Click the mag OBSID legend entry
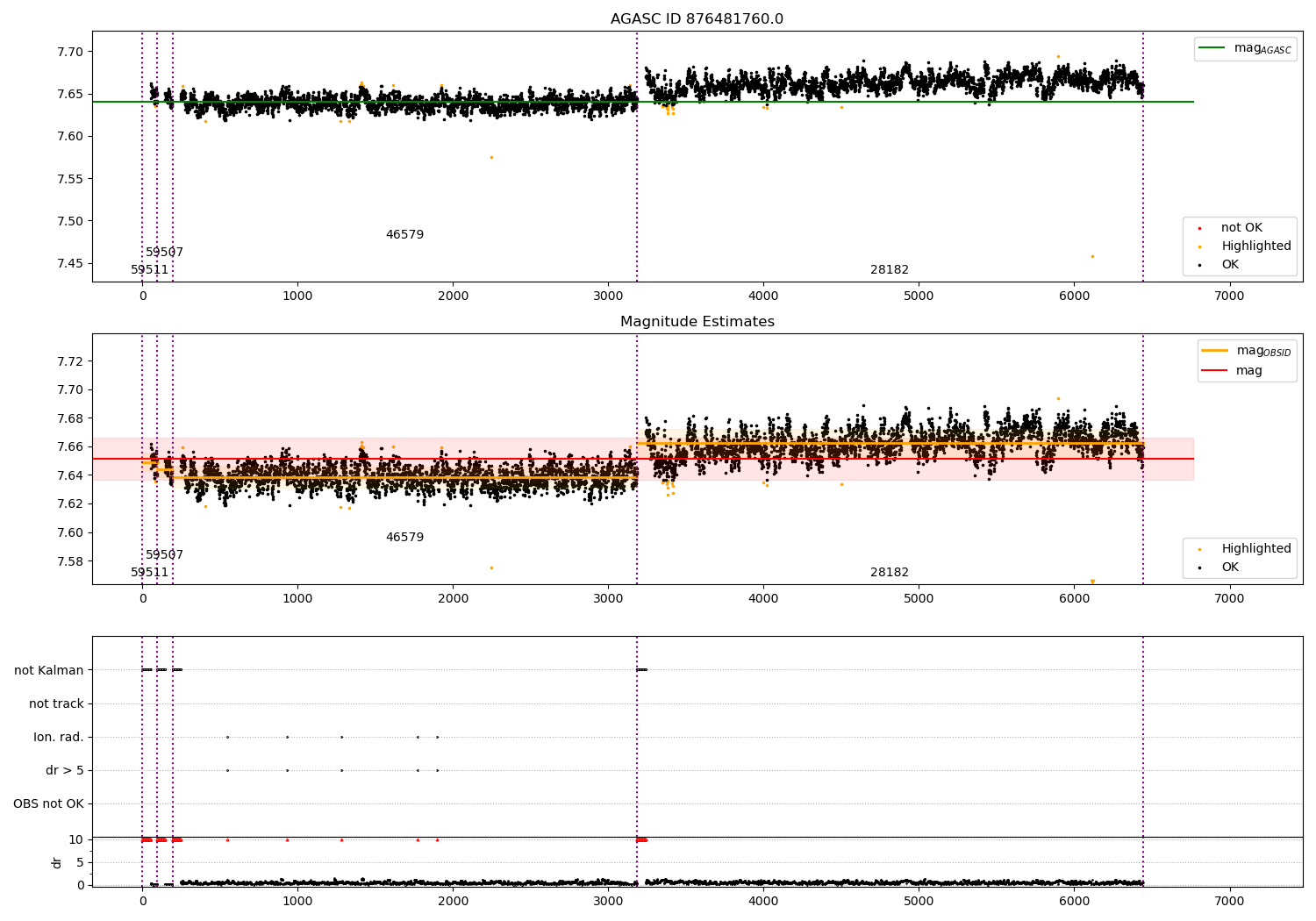 (x=1247, y=351)
